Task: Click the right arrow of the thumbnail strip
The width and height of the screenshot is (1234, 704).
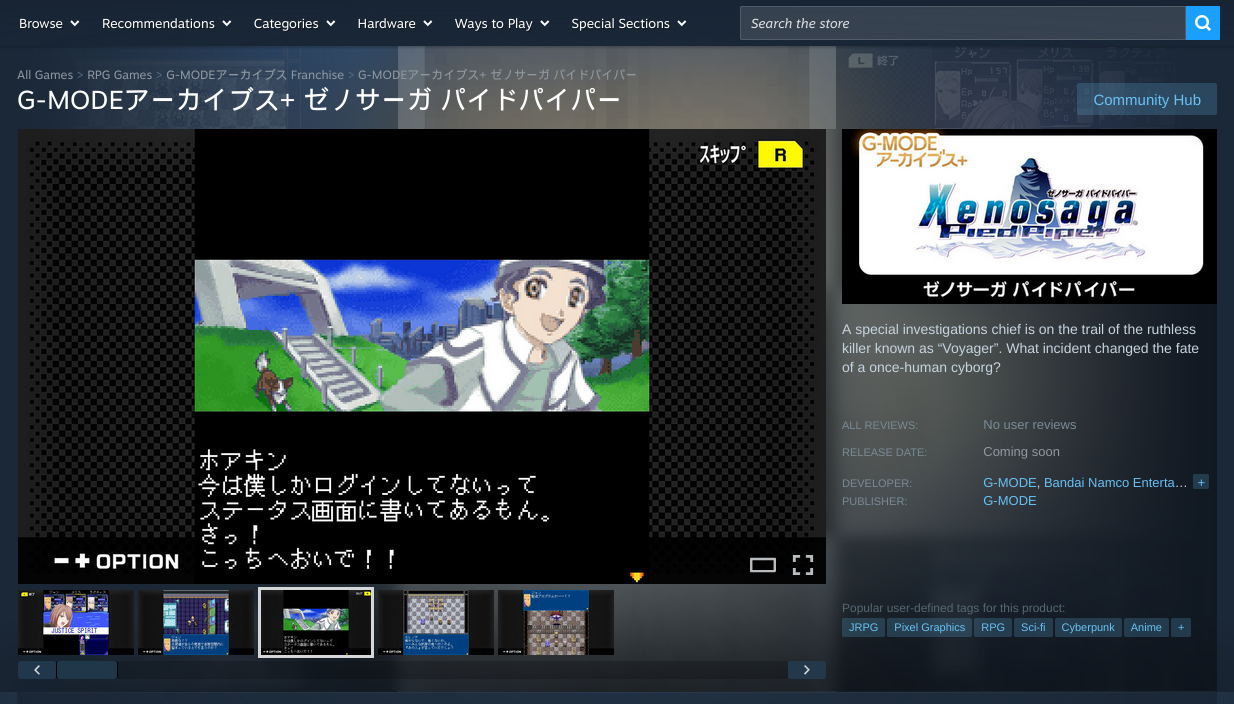Action: (x=806, y=670)
